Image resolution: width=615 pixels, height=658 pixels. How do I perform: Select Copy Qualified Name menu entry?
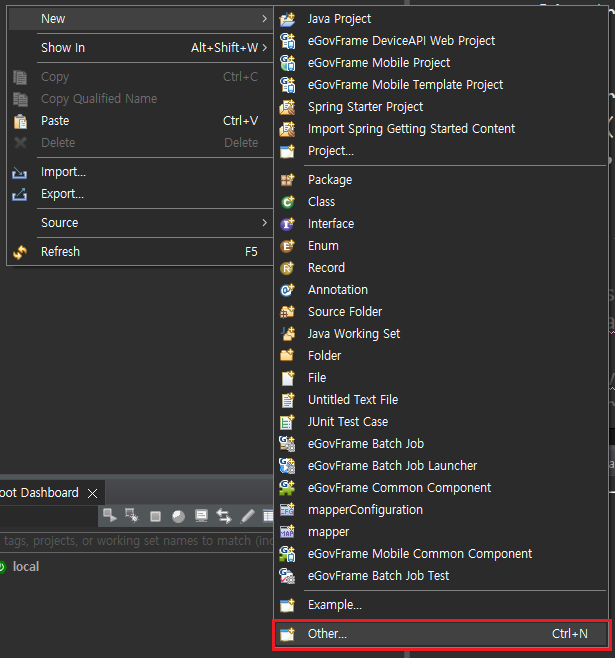pyautogui.click(x=141, y=99)
